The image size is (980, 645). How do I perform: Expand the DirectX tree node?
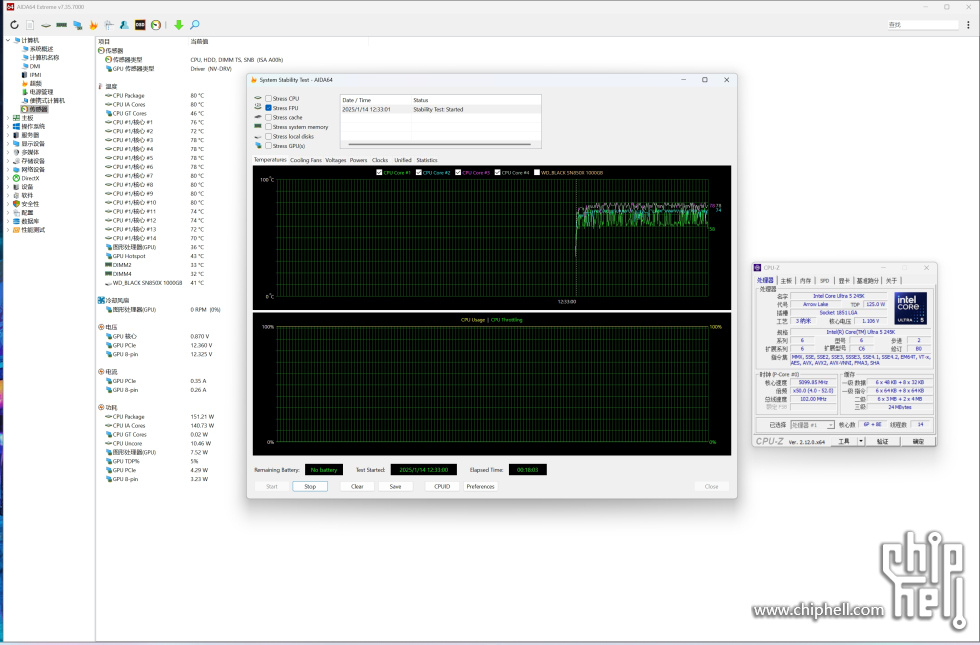[8, 178]
